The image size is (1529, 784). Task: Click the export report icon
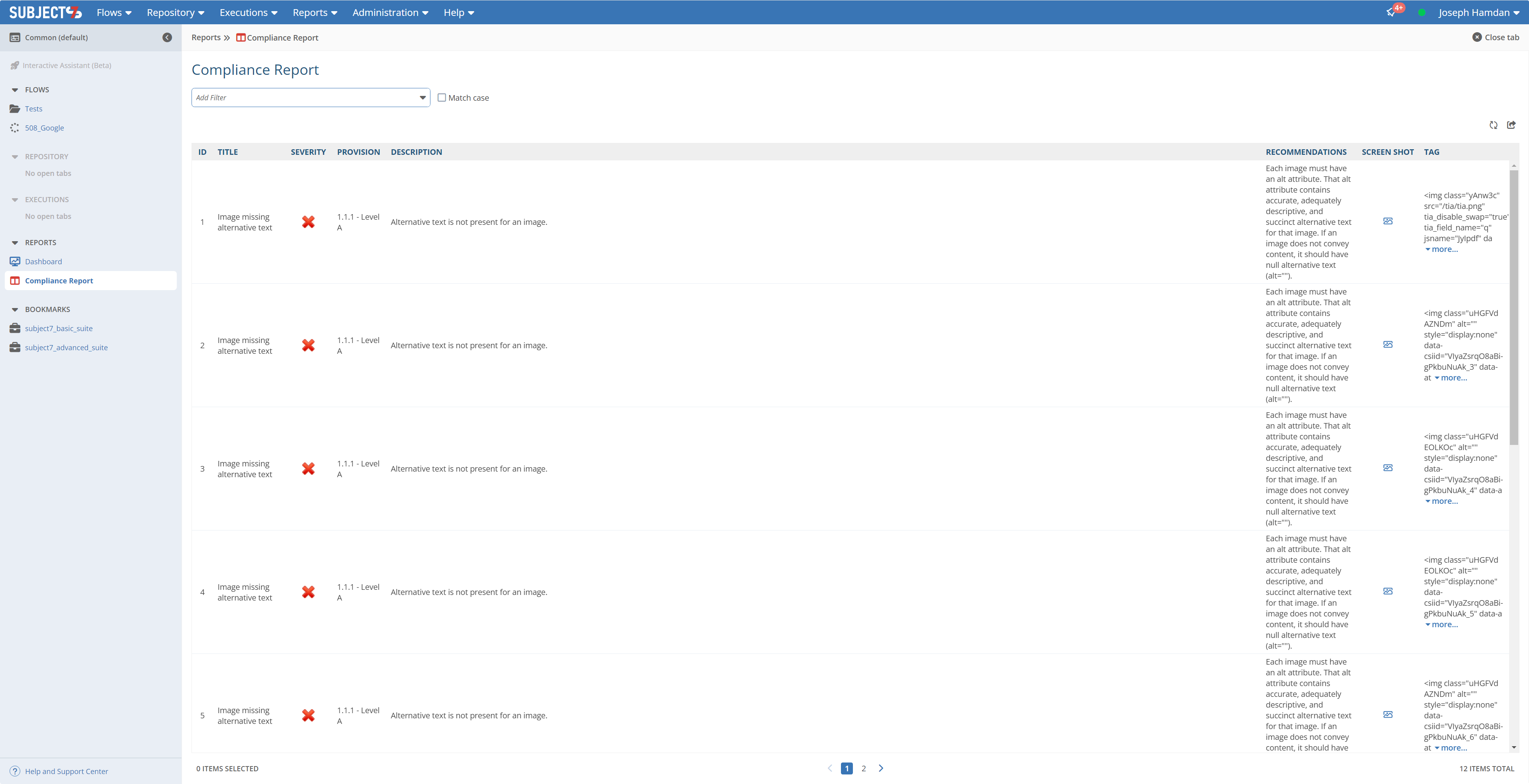1511,125
